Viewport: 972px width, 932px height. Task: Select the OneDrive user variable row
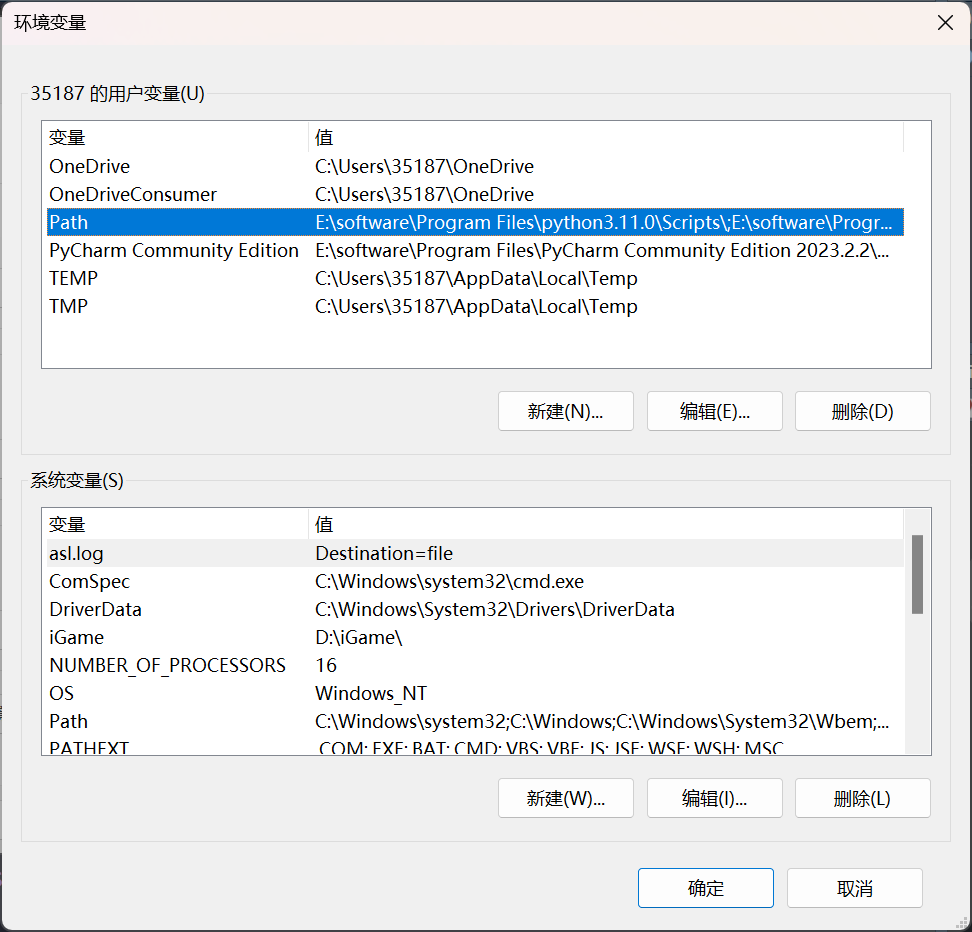(x=475, y=166)
